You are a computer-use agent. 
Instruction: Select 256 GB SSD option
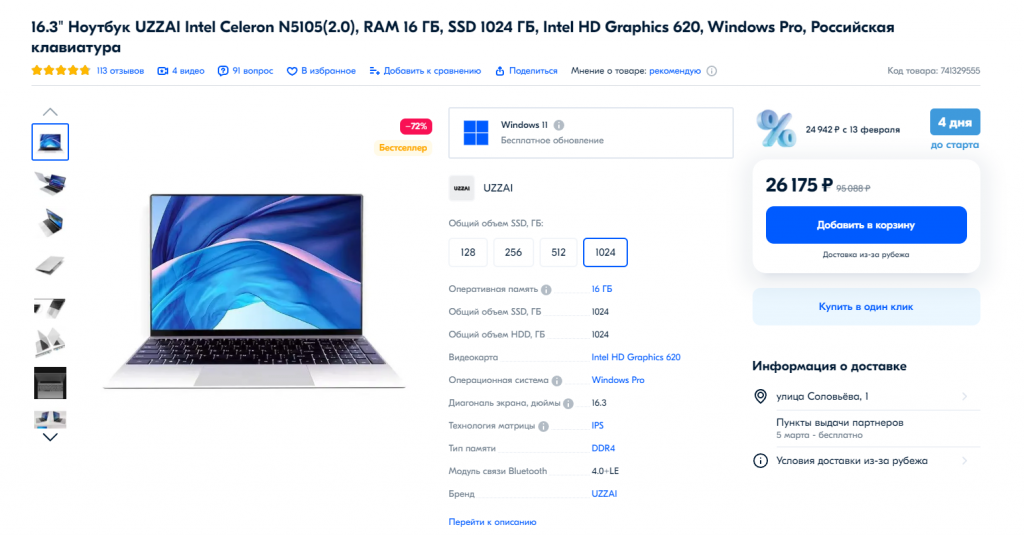pyautogui.click(x=513, y=253)
